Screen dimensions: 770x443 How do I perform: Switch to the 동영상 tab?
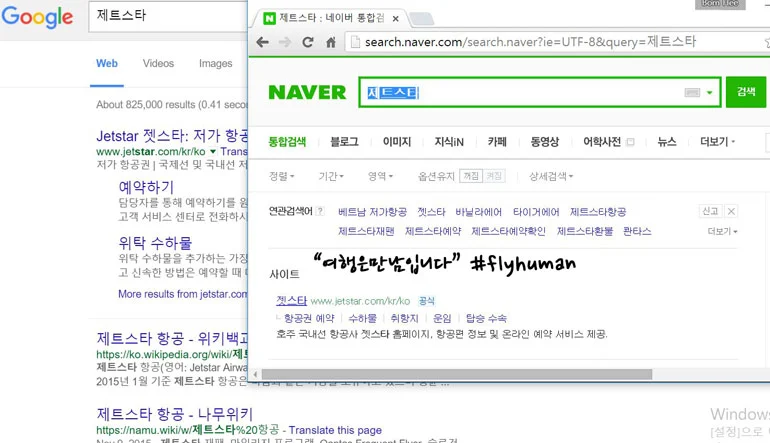545,142
